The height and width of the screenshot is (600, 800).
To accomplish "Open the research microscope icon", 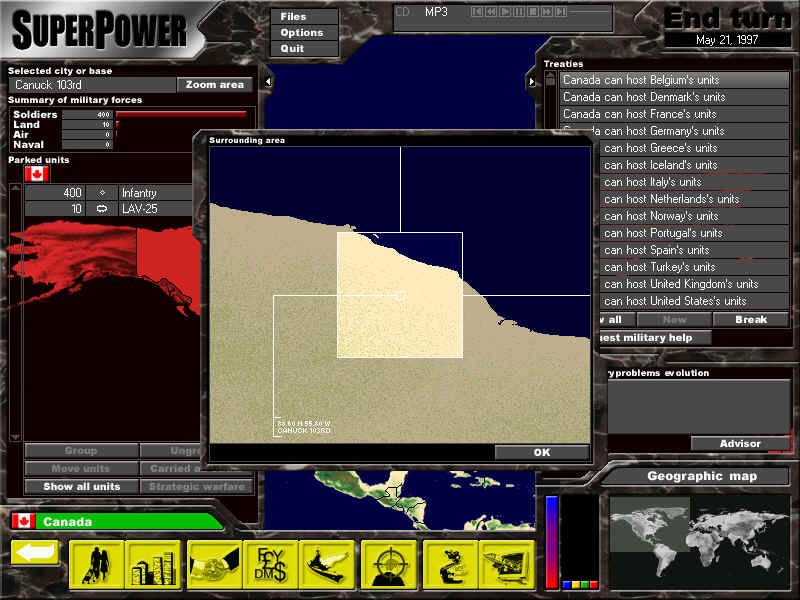I will click(x=451, y=565).
